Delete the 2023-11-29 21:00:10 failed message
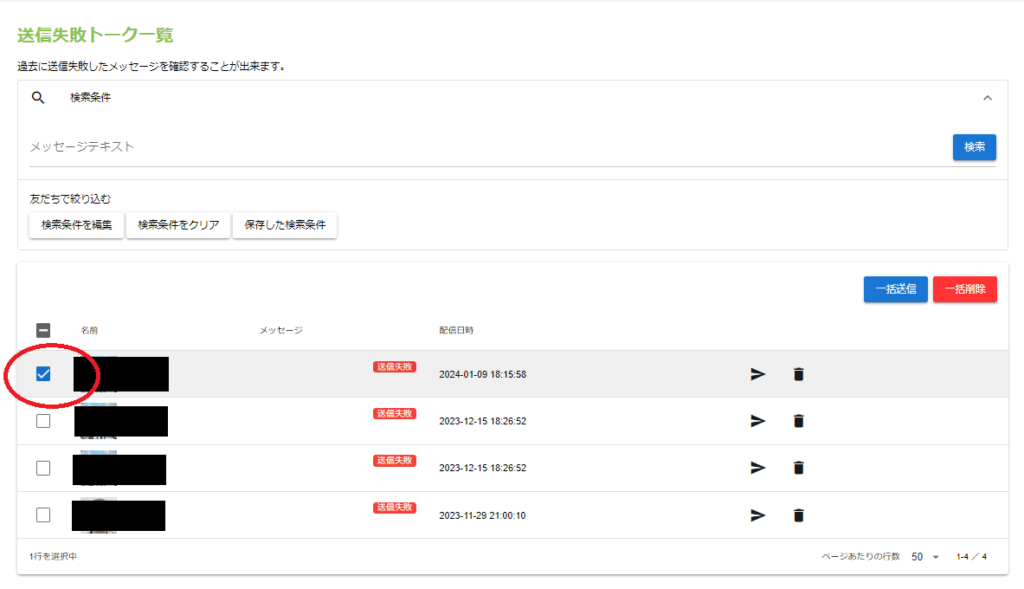 point(798,515)
